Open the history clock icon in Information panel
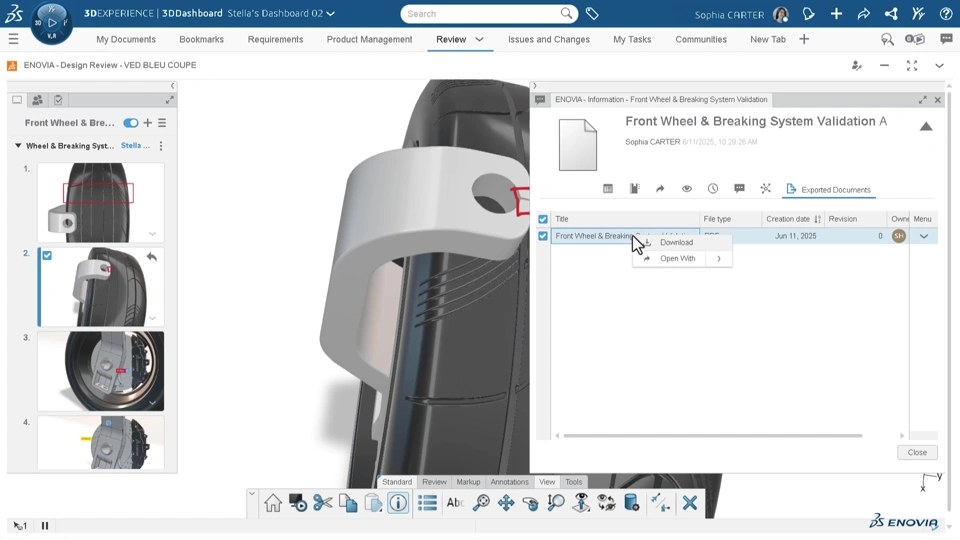Image resolution: width=960 pixels, height=540 pixels. pos(713,189)
